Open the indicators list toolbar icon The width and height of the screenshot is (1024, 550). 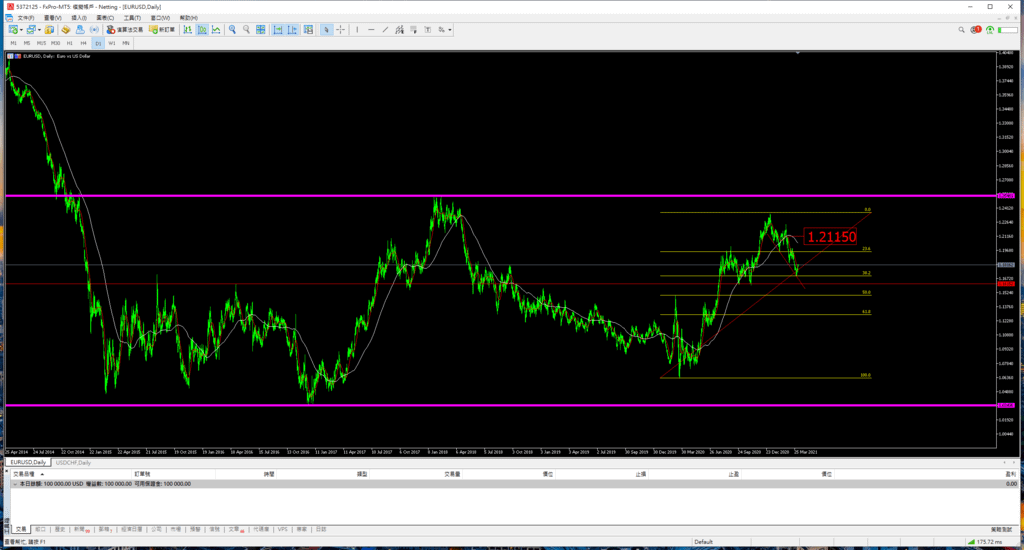[308, 29]
